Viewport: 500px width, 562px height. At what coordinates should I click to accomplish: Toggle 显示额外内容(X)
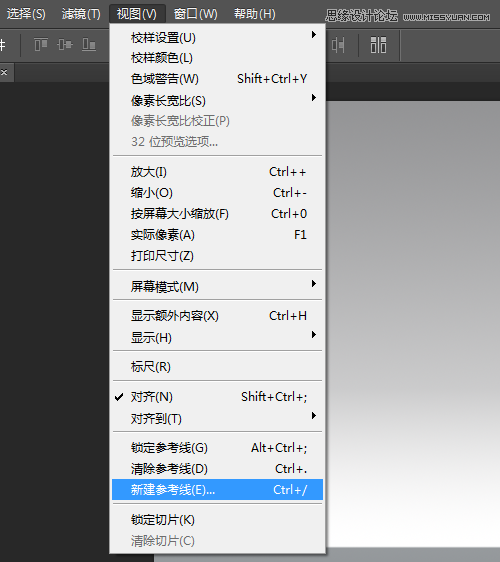pos(217,316)
